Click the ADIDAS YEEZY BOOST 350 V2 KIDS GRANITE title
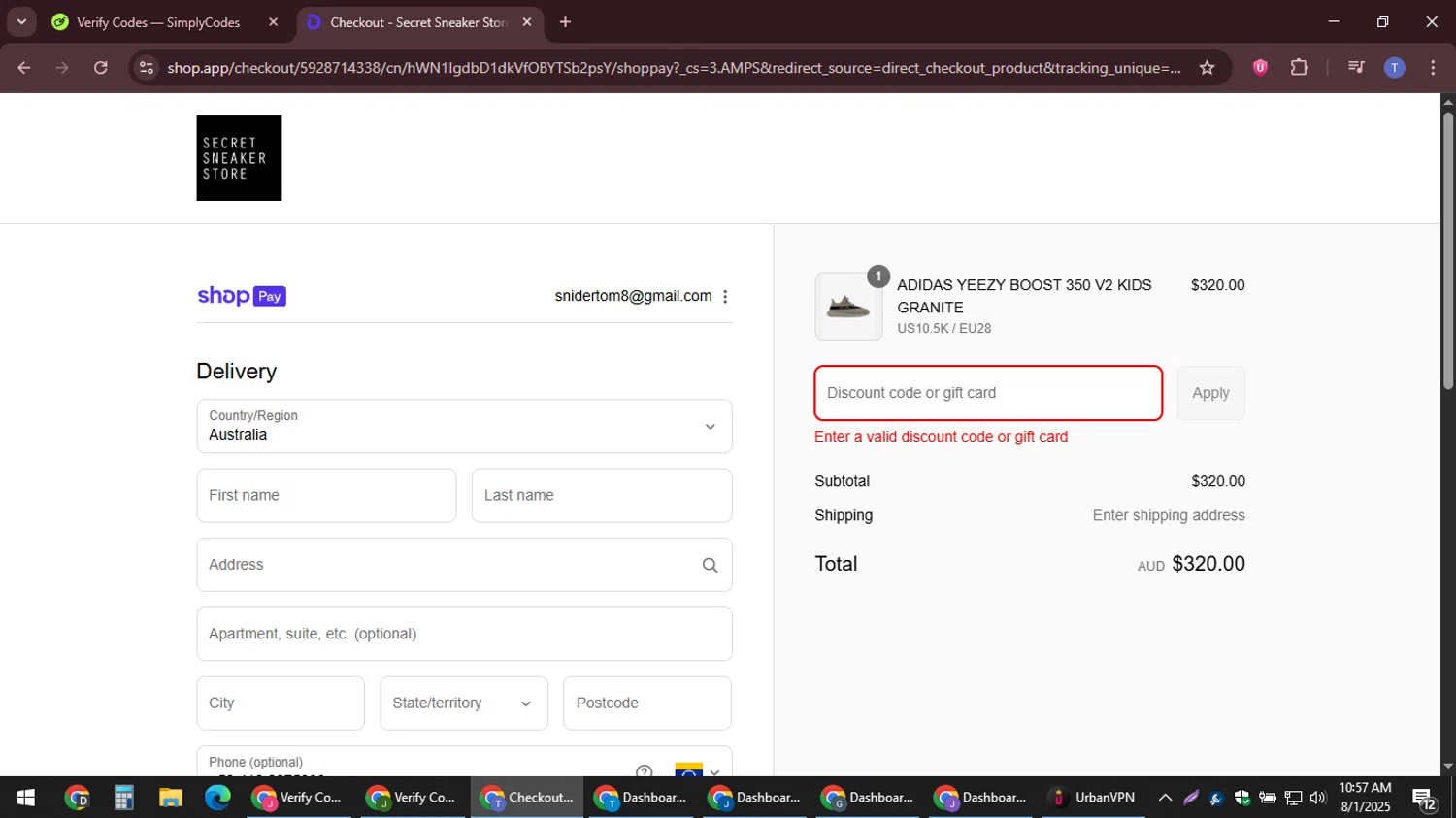 pos(1024,296)
